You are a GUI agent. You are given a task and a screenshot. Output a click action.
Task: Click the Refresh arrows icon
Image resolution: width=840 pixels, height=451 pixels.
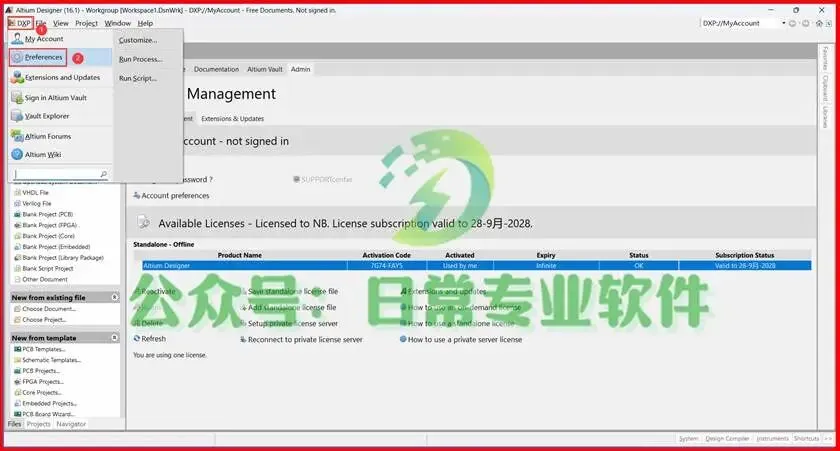[x=137, y=339]
